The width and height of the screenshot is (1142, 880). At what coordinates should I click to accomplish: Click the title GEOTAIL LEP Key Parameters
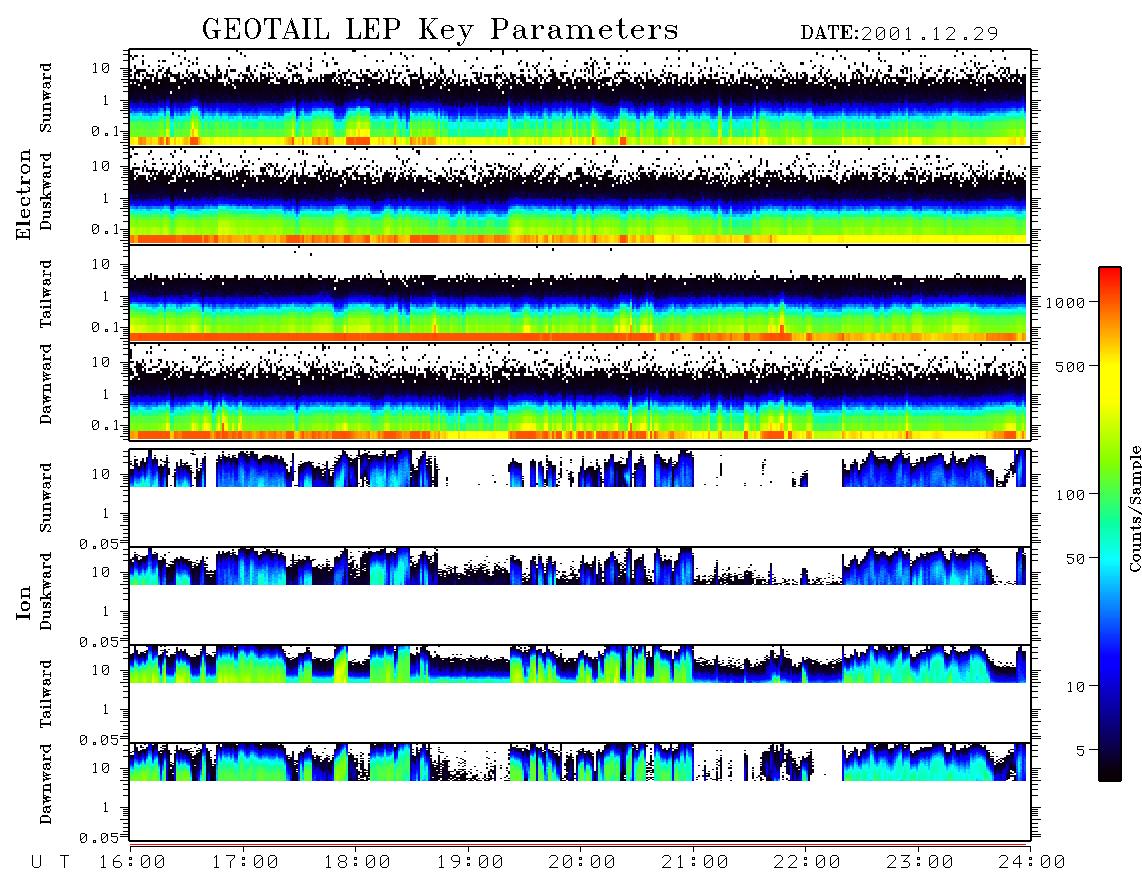[x=440, y=30]
